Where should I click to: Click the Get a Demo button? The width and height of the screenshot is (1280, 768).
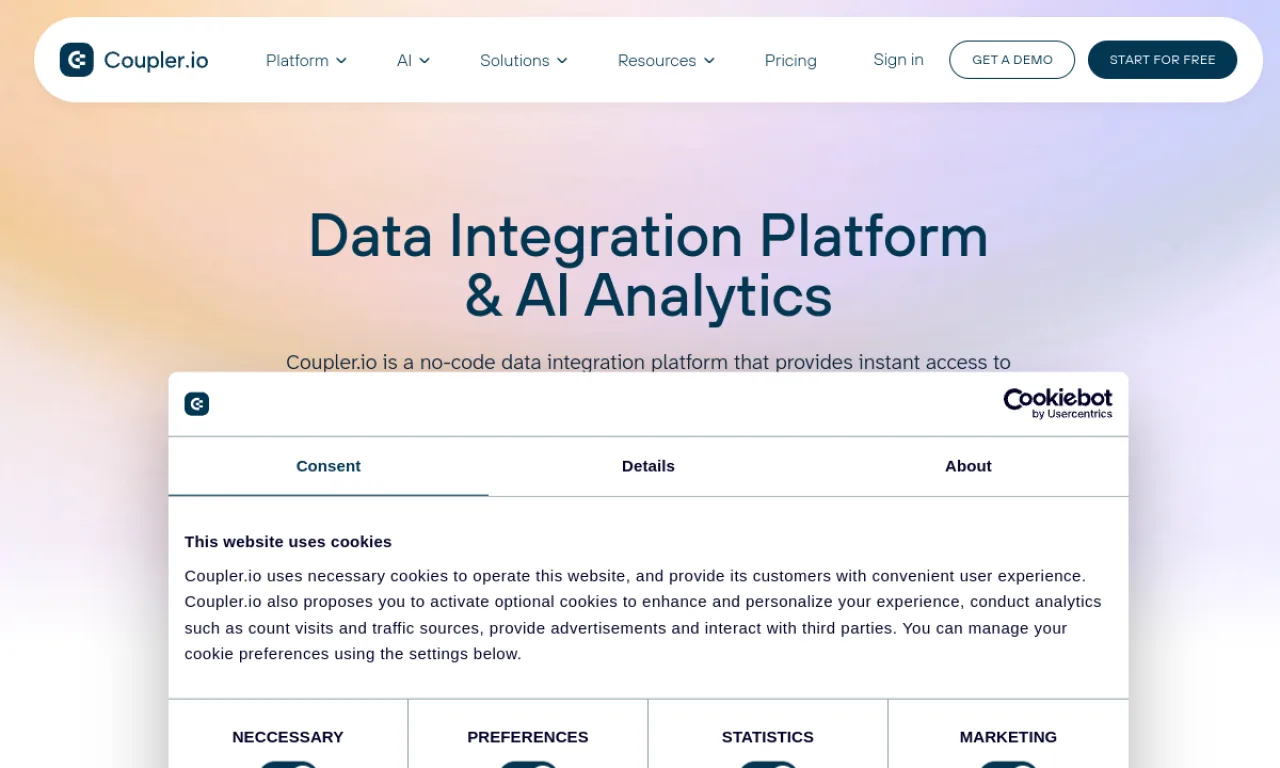pyautogui.click(x=1012, y=60)
